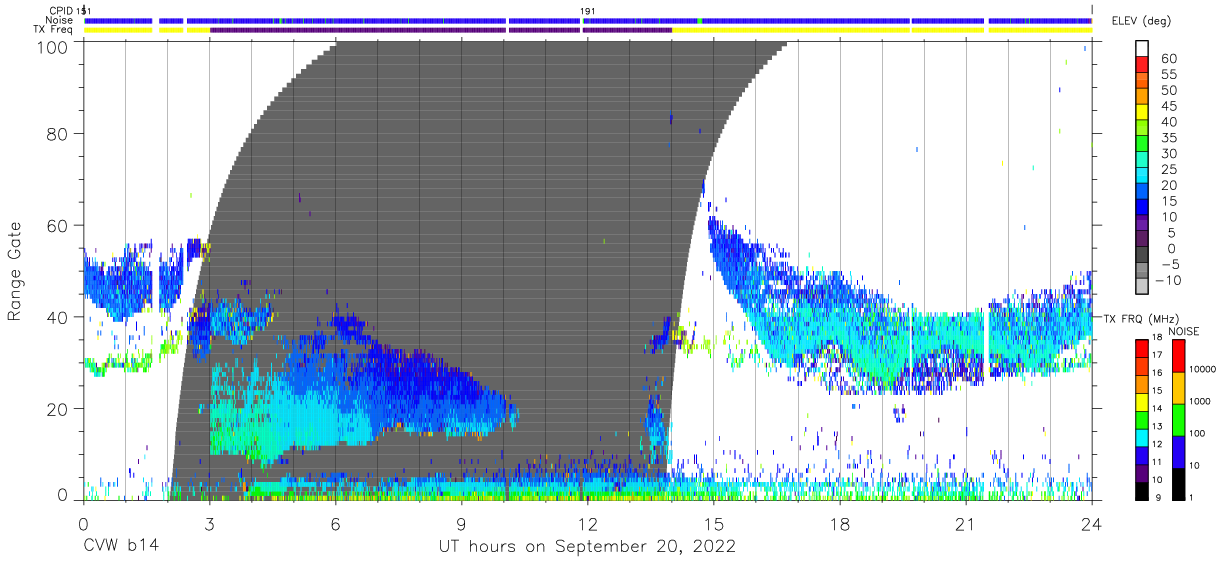1228x567 pixels.
Task: Click the 9 tick on the UT hours axis
Action: tap(461, 523)
